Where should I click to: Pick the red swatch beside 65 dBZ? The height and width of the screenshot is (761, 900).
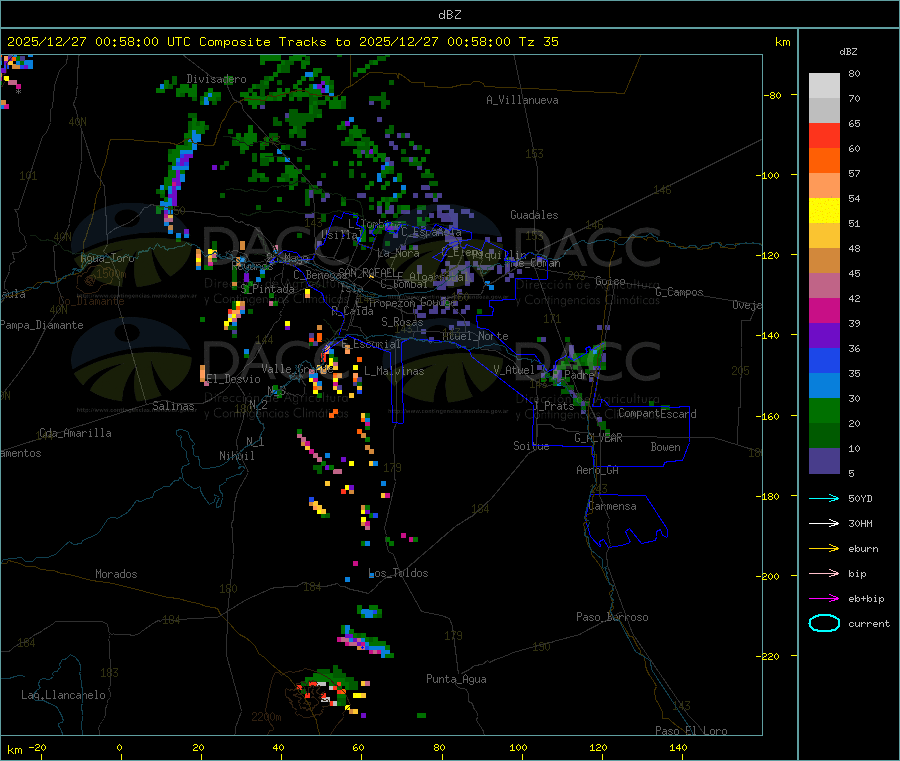click(824, 135)
